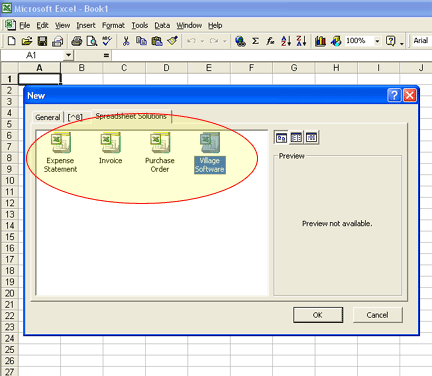Switch to the General tab

coord(47,117)
